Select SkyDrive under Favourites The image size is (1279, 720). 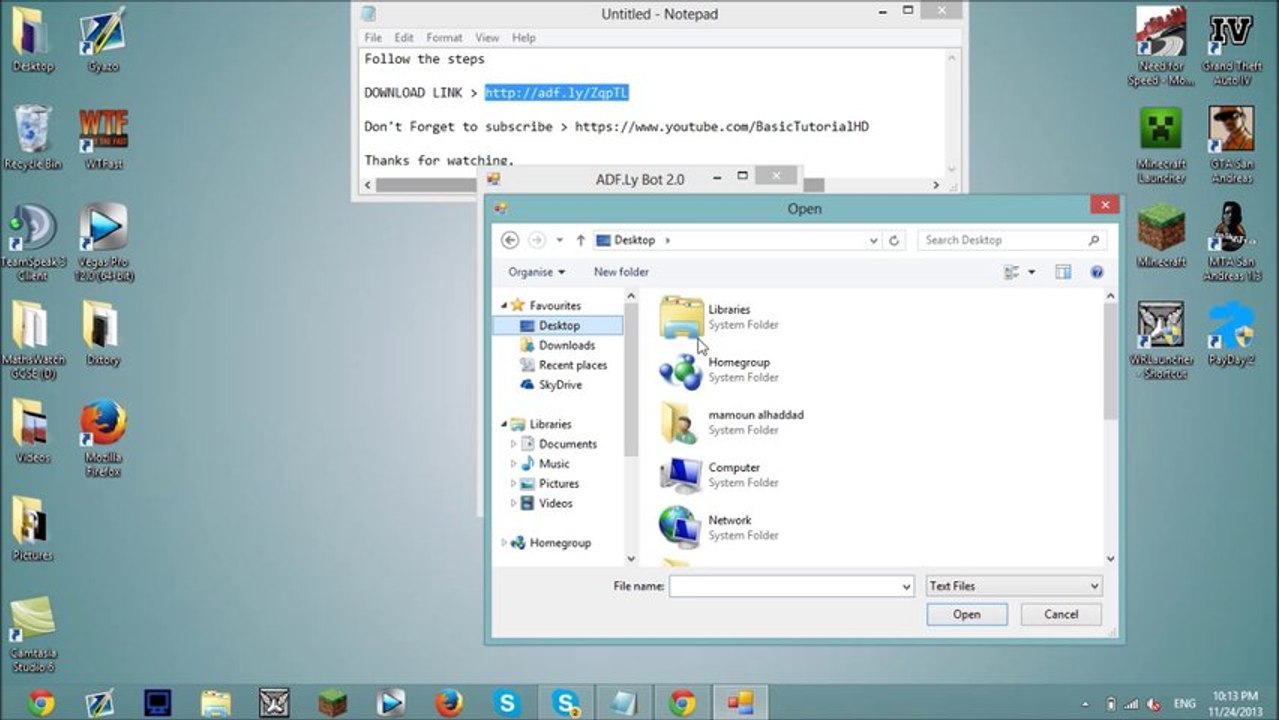[x=560, y=385]
